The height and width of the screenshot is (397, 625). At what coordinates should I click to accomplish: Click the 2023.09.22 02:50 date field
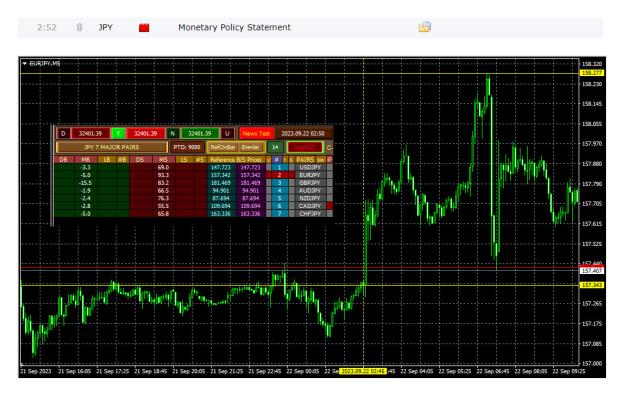pos(303,134)
